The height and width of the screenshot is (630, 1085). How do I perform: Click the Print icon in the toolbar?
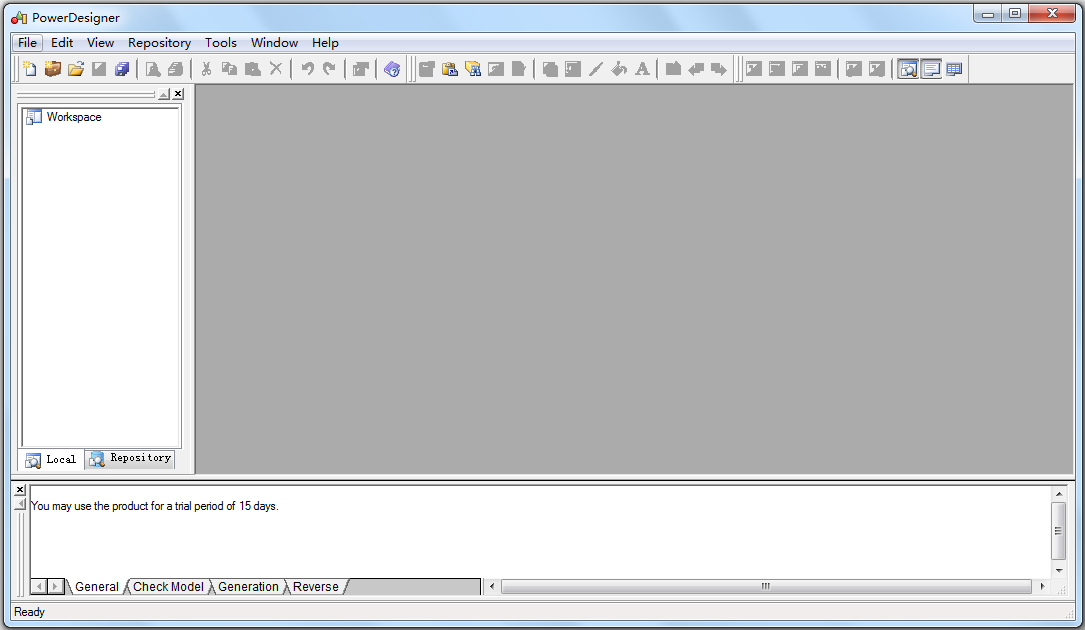176,68
